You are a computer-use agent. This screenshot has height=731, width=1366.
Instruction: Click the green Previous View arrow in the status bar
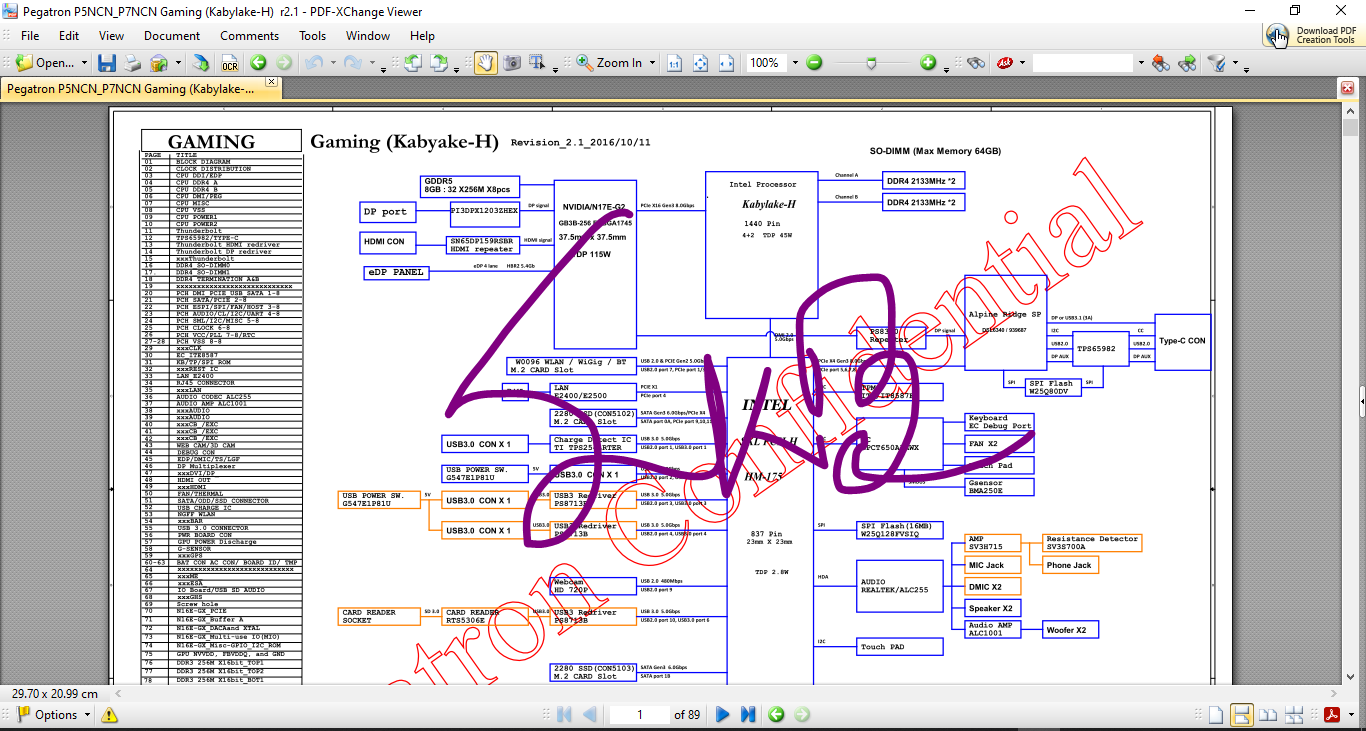click(777, 715)
